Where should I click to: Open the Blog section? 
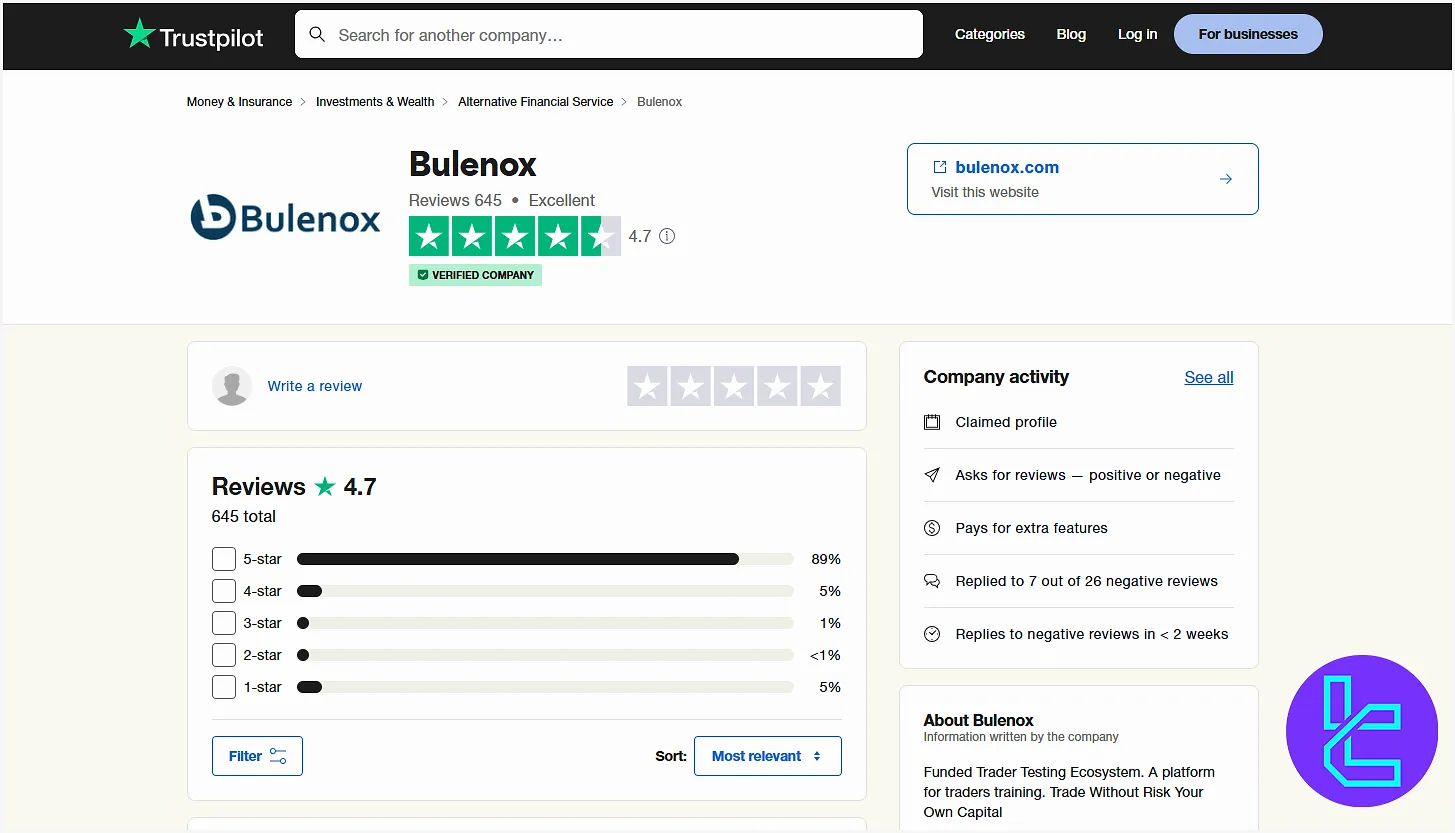pos(1070,34)
